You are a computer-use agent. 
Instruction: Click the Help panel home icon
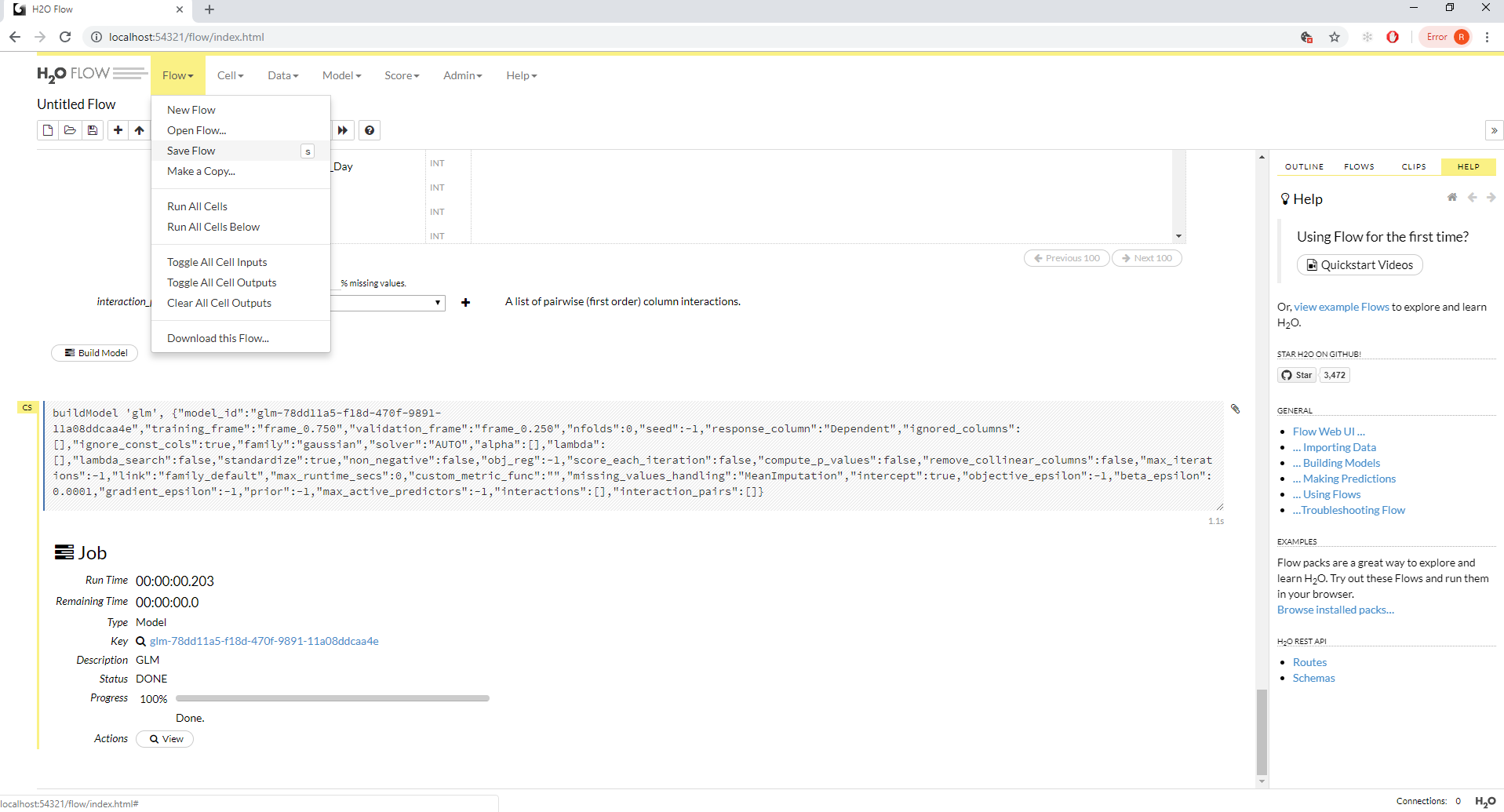tap(1452, 198)
